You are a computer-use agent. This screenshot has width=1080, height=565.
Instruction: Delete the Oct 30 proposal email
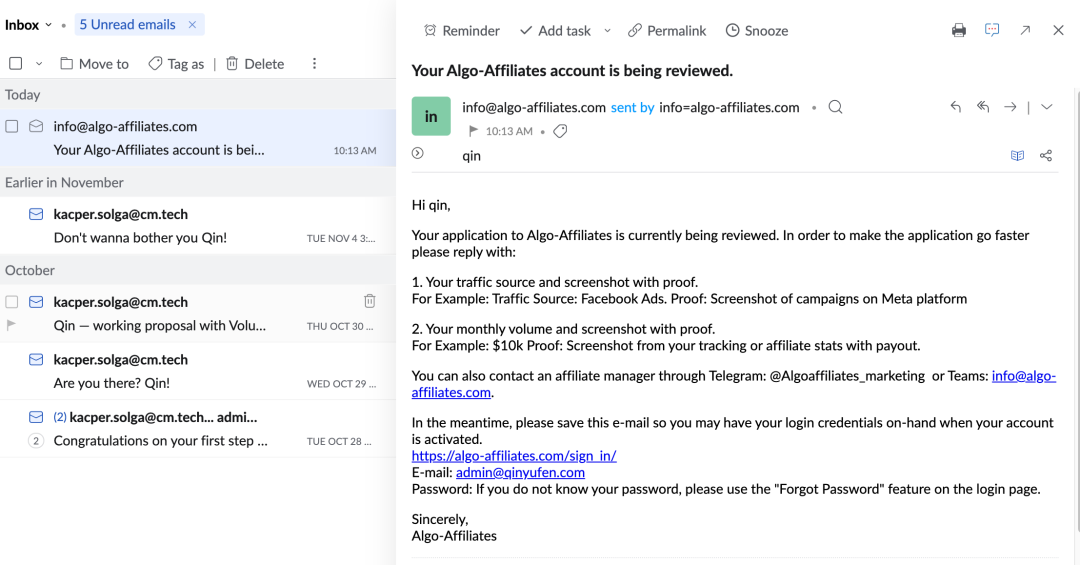[x=370, y=301]
